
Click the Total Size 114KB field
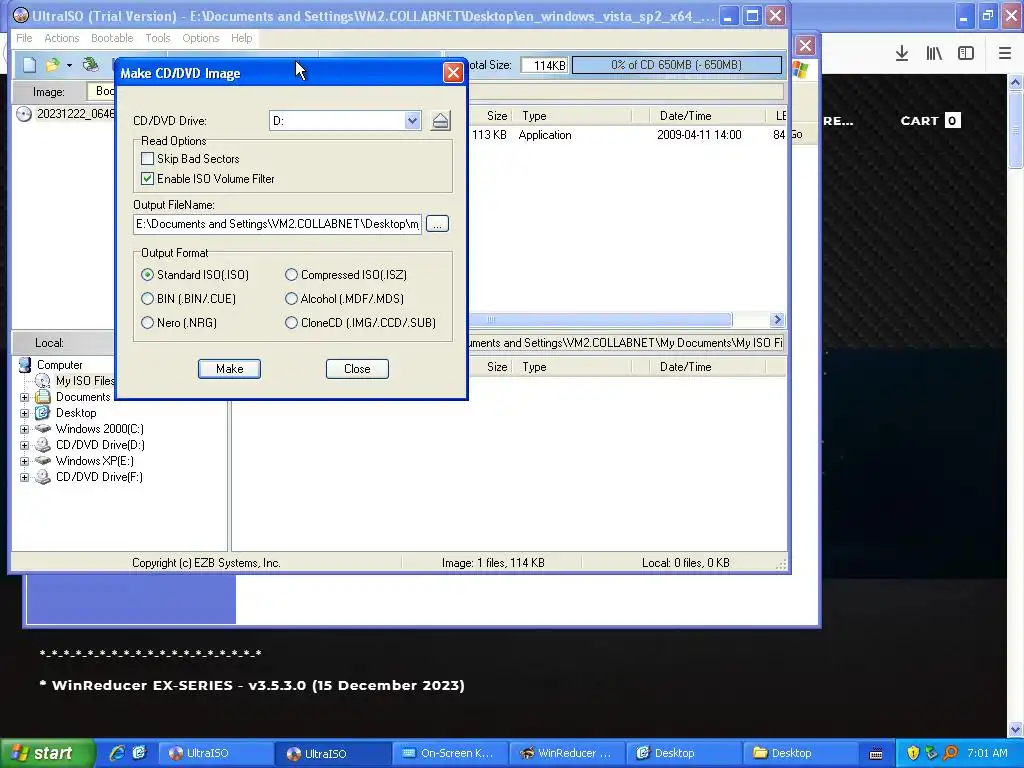[x=545, y=65]
